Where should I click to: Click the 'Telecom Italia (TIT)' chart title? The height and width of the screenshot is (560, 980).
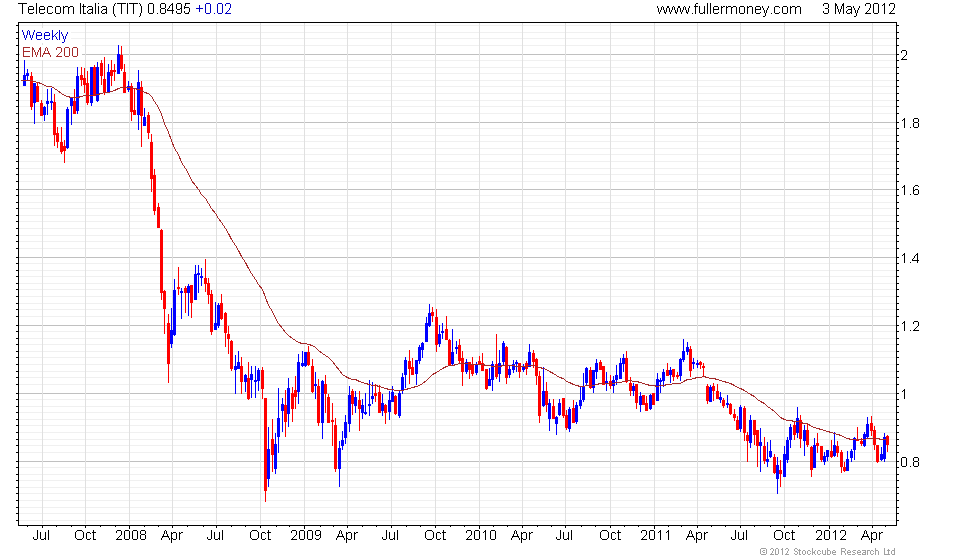click(81, 9)
